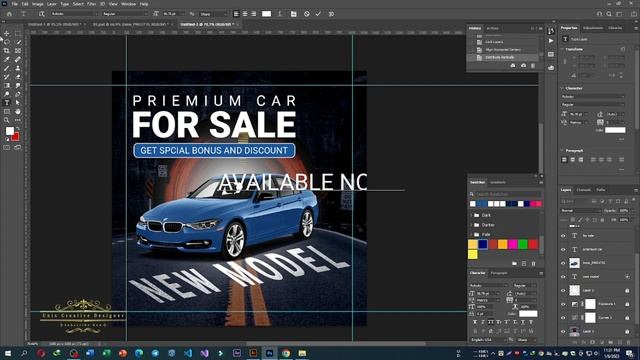Open Google Chrome from taskbar
640x360 pixels.
coord(286,353)
